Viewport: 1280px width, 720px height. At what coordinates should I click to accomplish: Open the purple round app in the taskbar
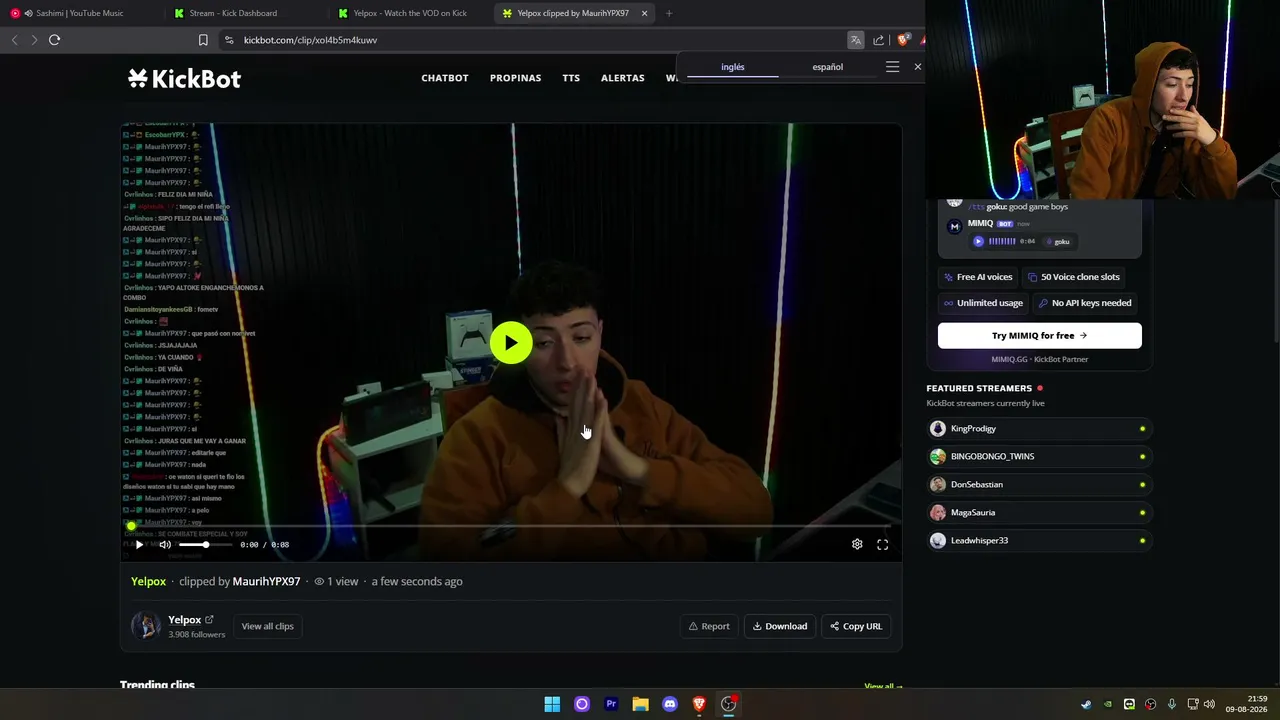click(581, 704)
